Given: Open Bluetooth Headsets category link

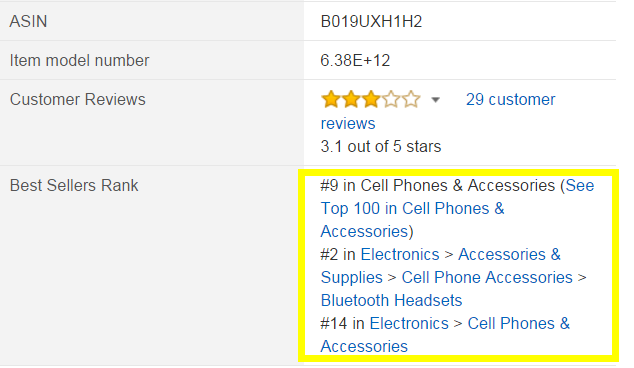Looking at the screenshot, I should click(391, 300).
